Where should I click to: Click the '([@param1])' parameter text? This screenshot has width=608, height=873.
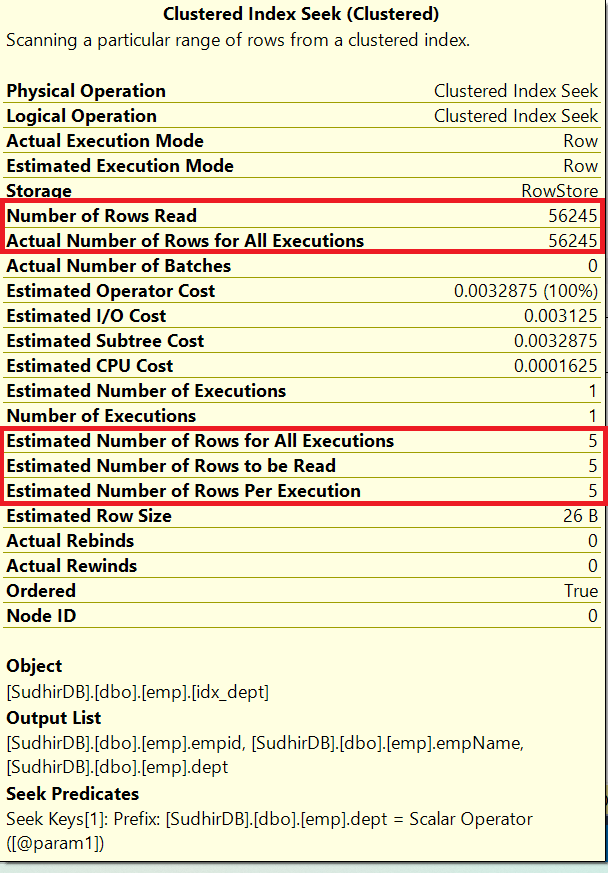[55, 844]
